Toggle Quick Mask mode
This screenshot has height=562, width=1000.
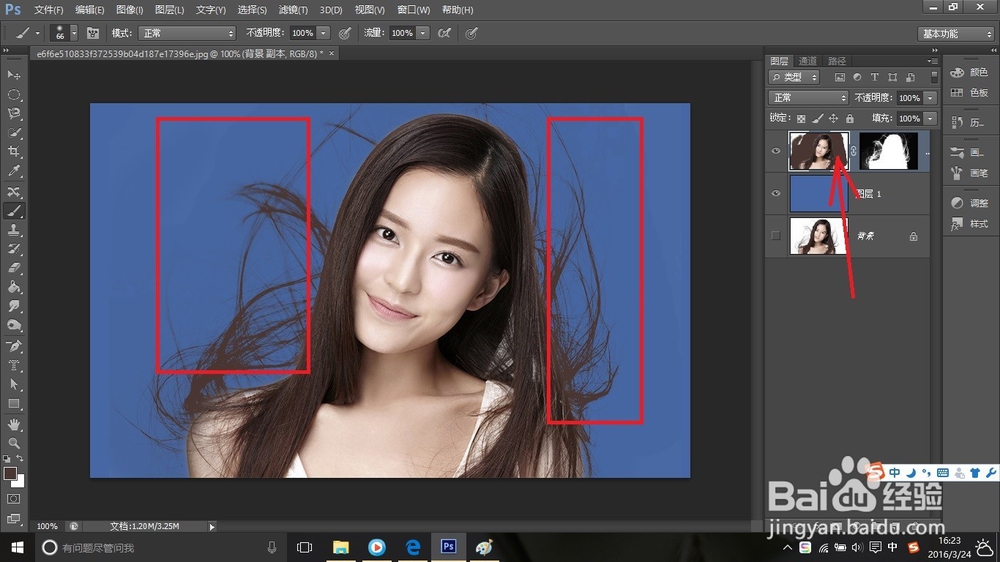pos(14,499)
